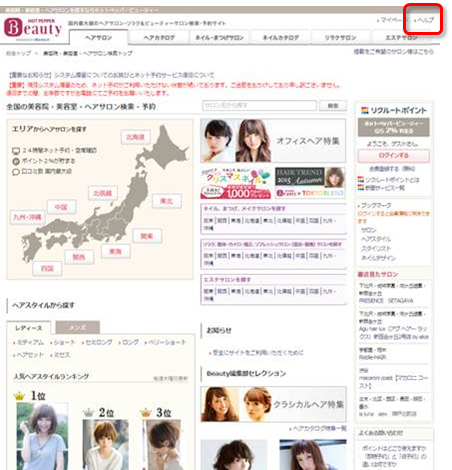Click the リクルートポイント logo icon
This screenshot has width=452, height=470.
(x=365, y=110)
